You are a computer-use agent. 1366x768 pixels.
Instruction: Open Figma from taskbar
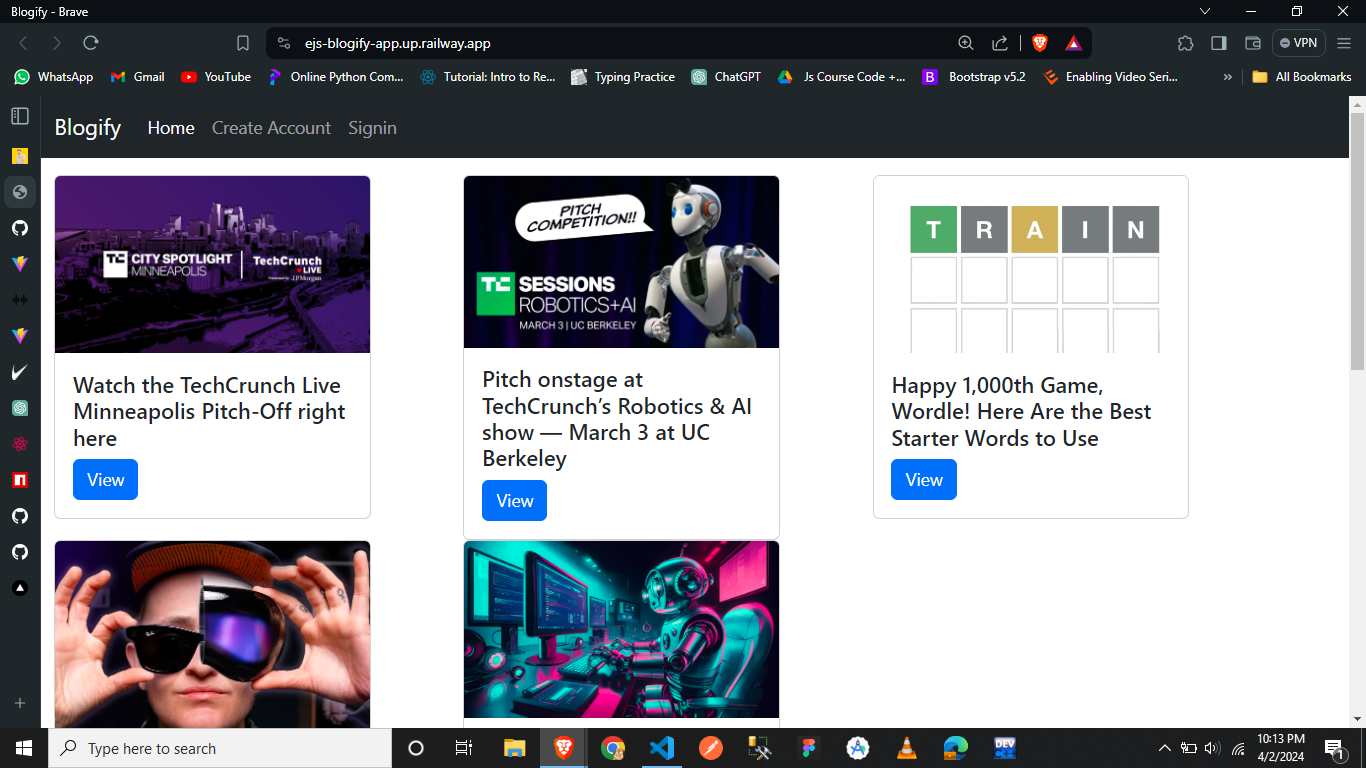coord(809,748)
